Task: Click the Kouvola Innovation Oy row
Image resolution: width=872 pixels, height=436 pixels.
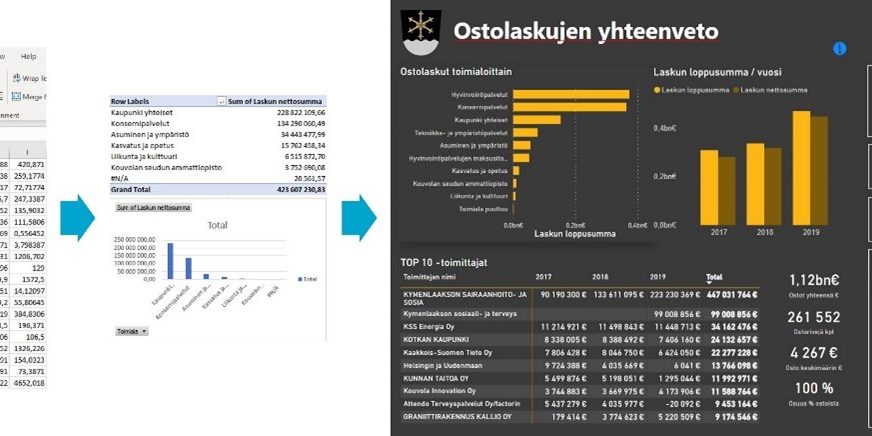Action: tap(580, 391)
